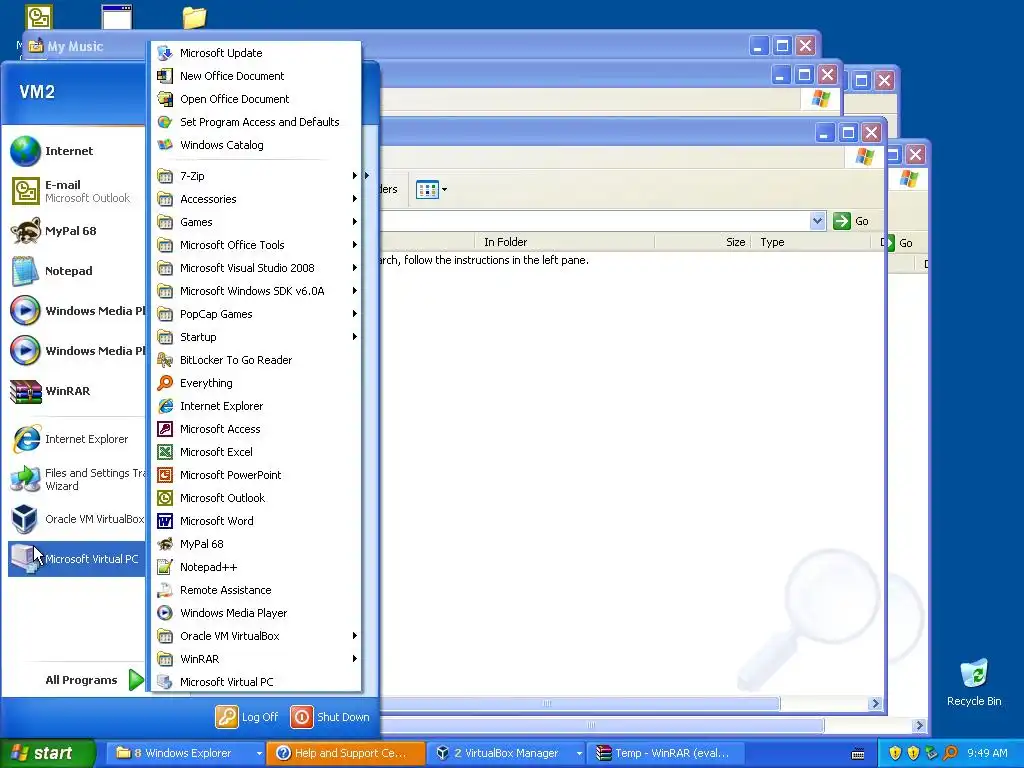1024x768 pixels.
Task: Expand Oracle VM VirtualBox folder submenu
Action: coord(256,635)
